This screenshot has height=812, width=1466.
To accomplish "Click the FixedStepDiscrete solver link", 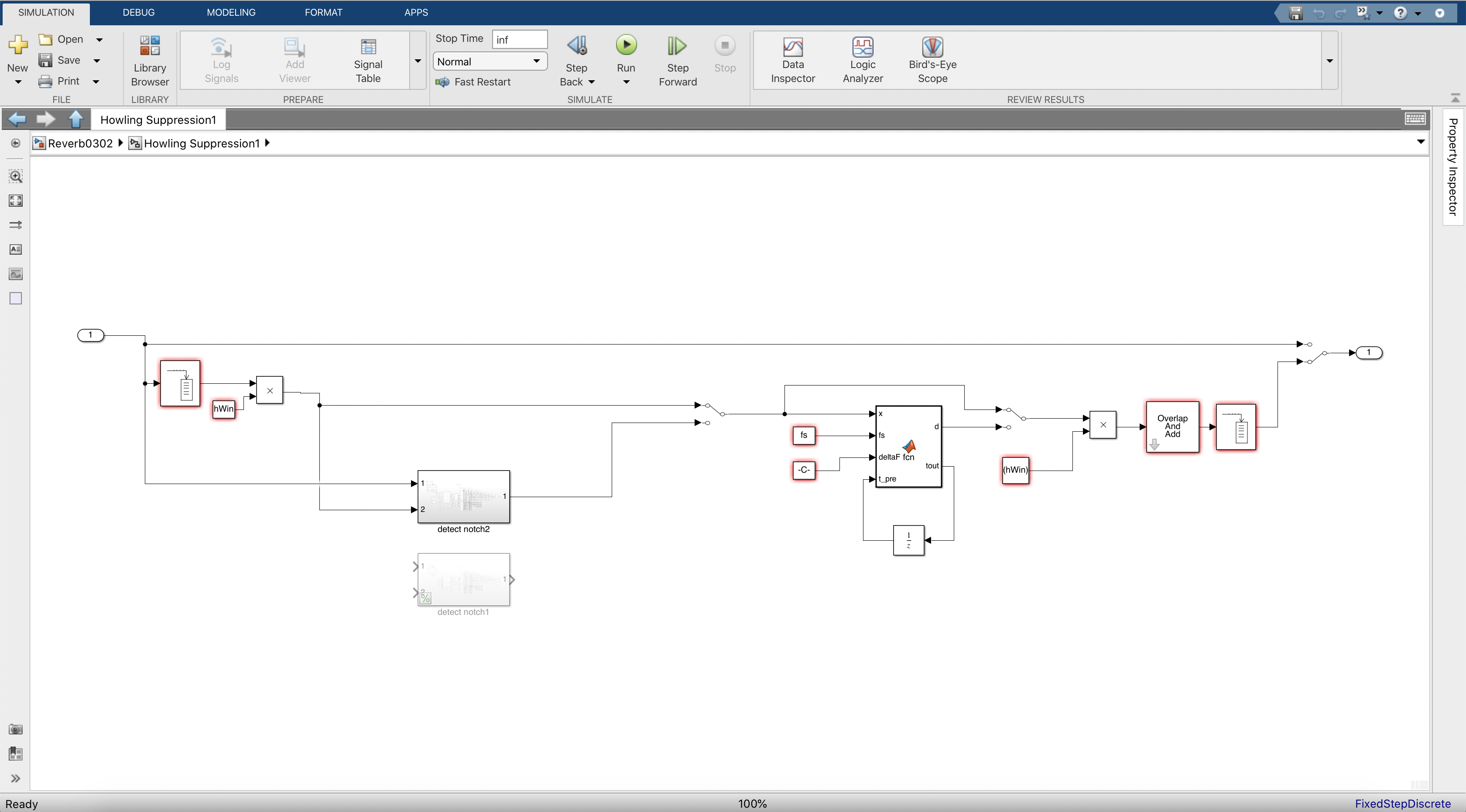I will [1402, 803].
